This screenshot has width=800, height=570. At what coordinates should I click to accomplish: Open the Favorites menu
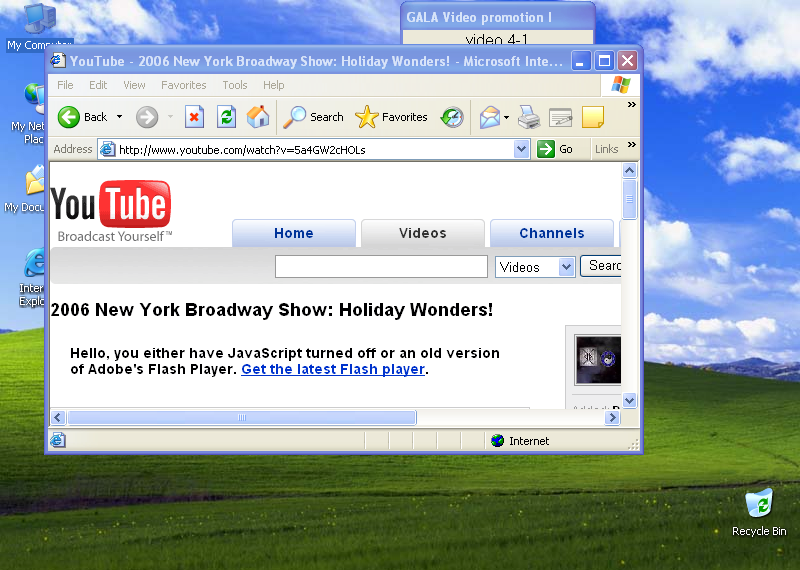(184, 85)
